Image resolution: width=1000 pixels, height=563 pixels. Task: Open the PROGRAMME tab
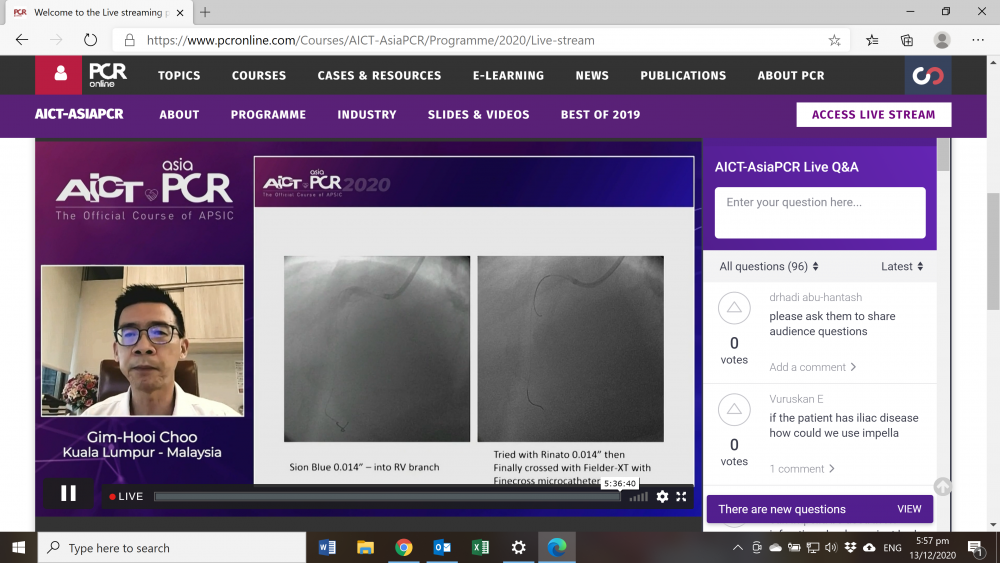click(268, 115)
